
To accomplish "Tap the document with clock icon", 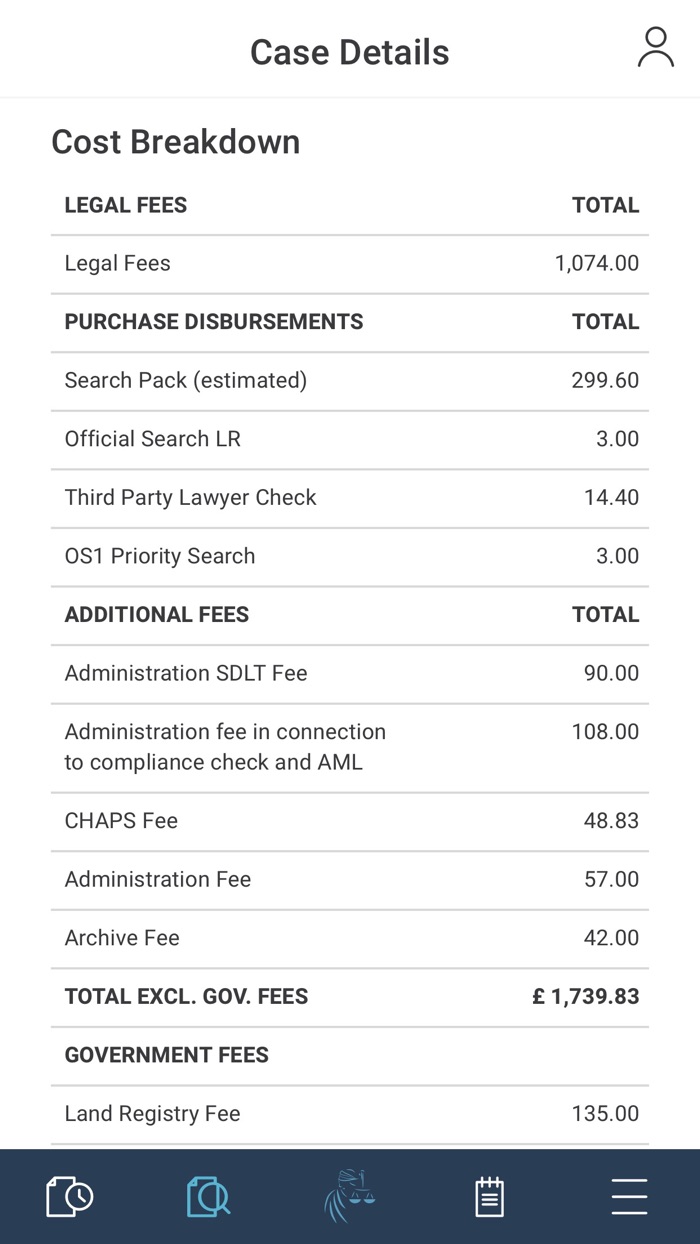I will (x=70, y=1196).
